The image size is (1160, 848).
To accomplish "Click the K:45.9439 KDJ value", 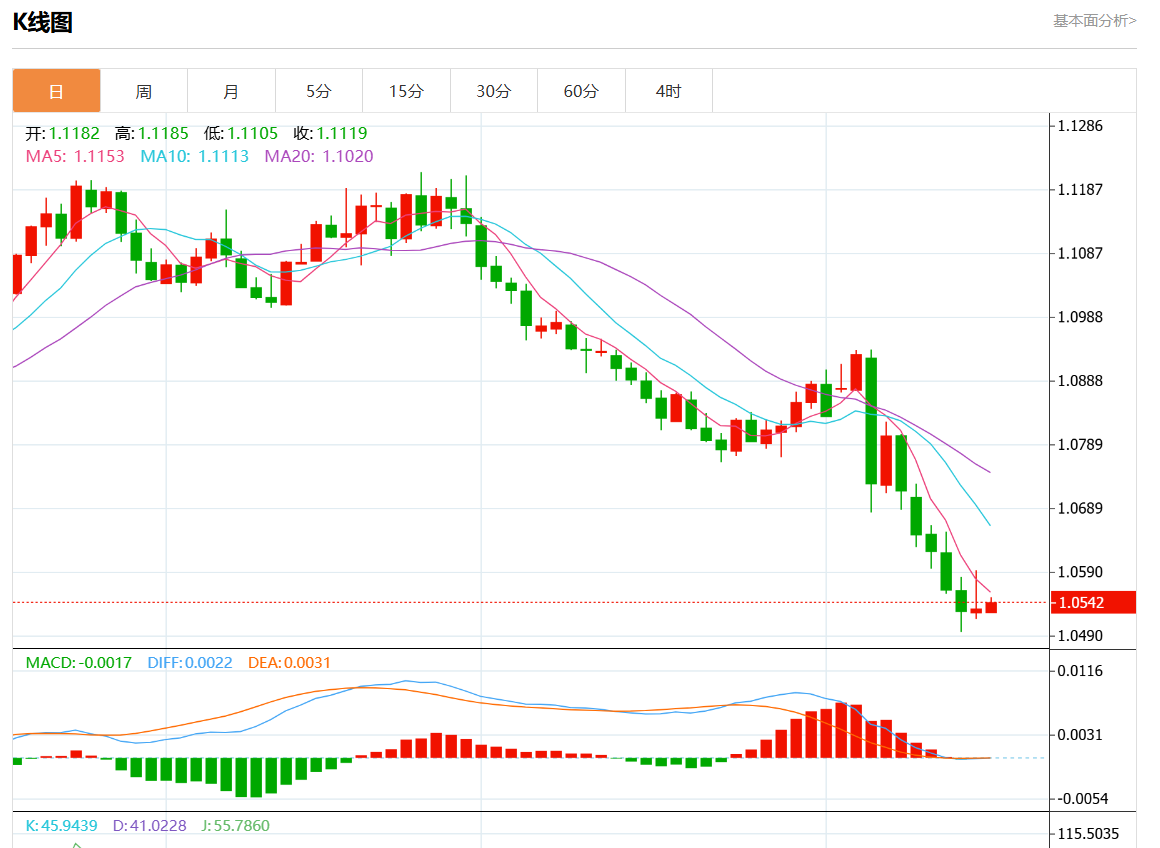I will click(61, 825).
